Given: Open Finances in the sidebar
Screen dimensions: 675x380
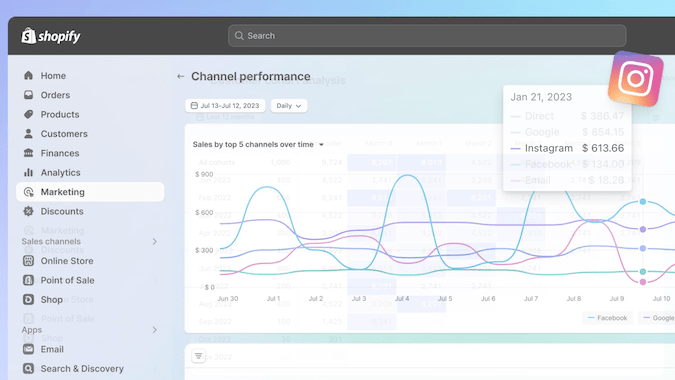Looking at the screenshot, I should [60, 153].
